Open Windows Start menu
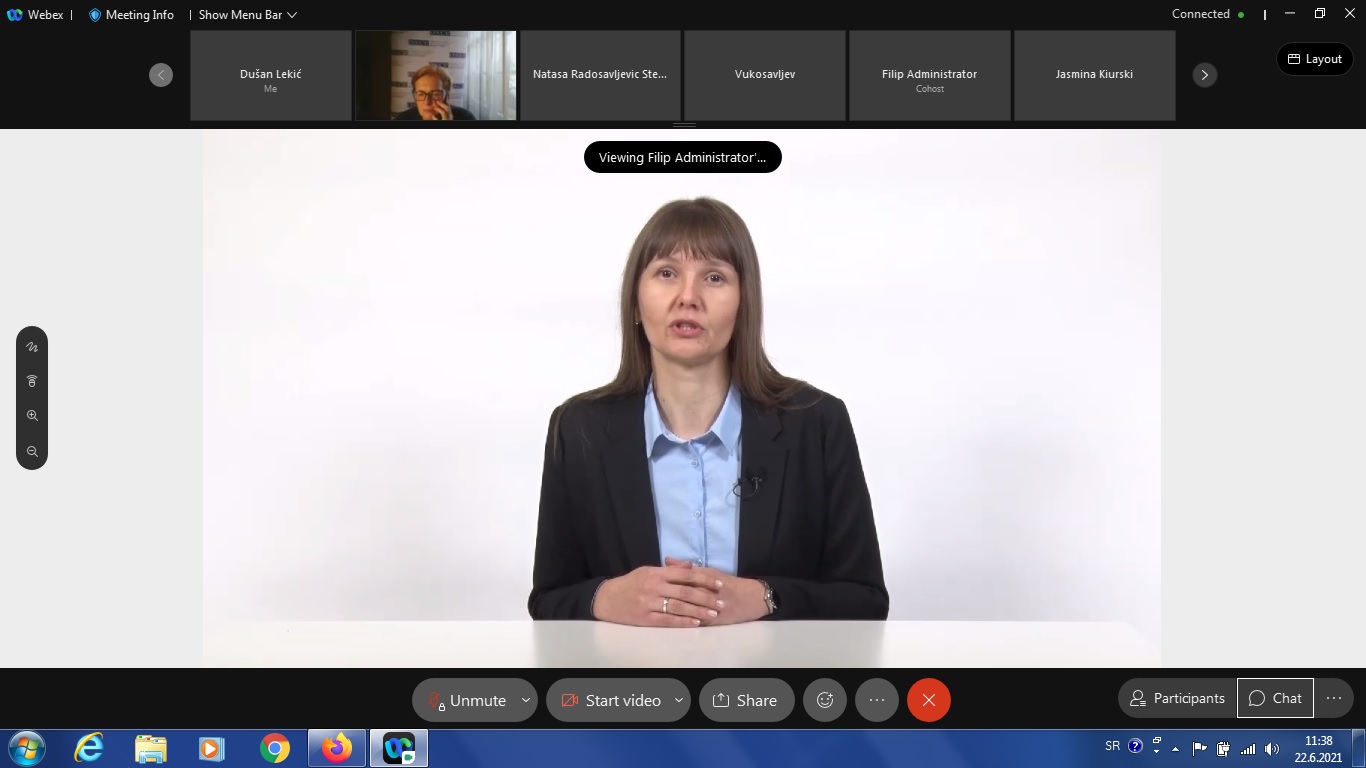Image resolution: width=1366 pixels, height=768 pixels. [x=26, y=748]
